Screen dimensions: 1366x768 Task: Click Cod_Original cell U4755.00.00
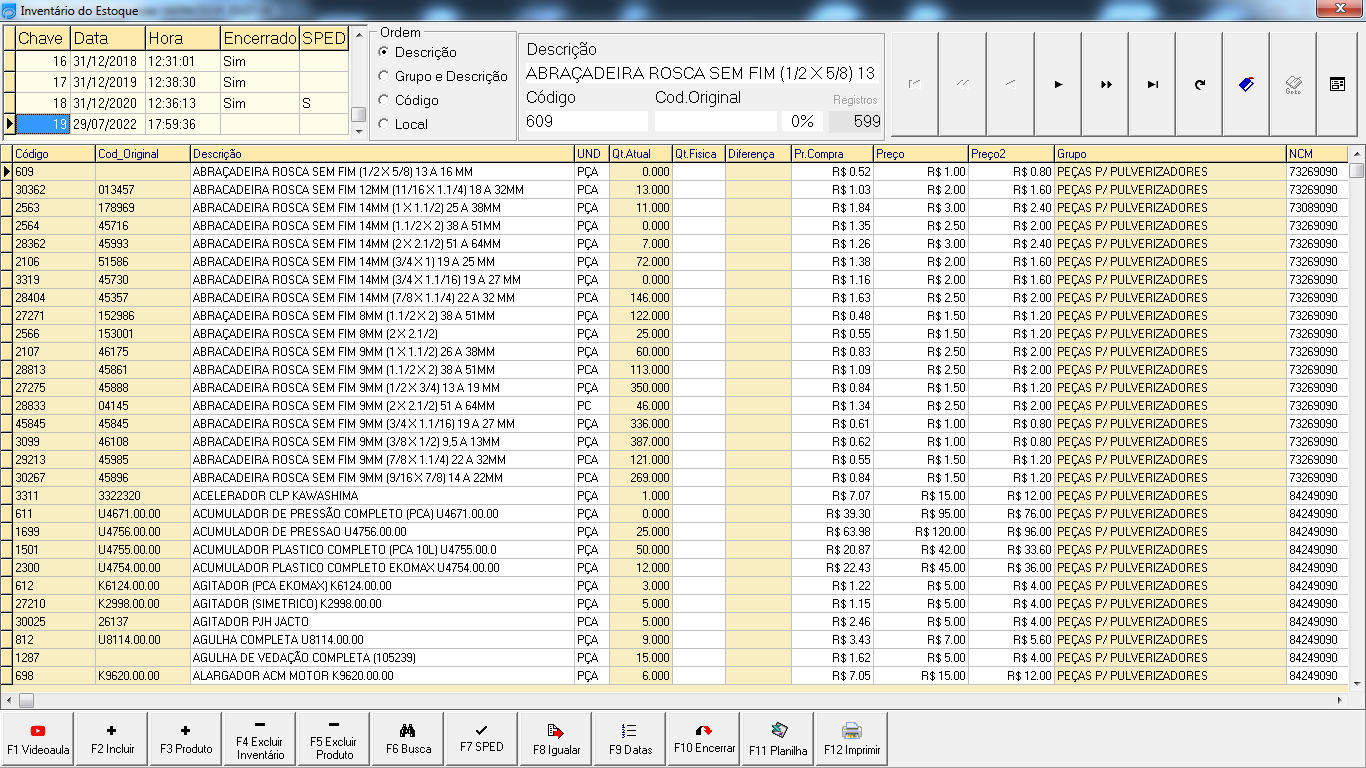pos(143,550)
